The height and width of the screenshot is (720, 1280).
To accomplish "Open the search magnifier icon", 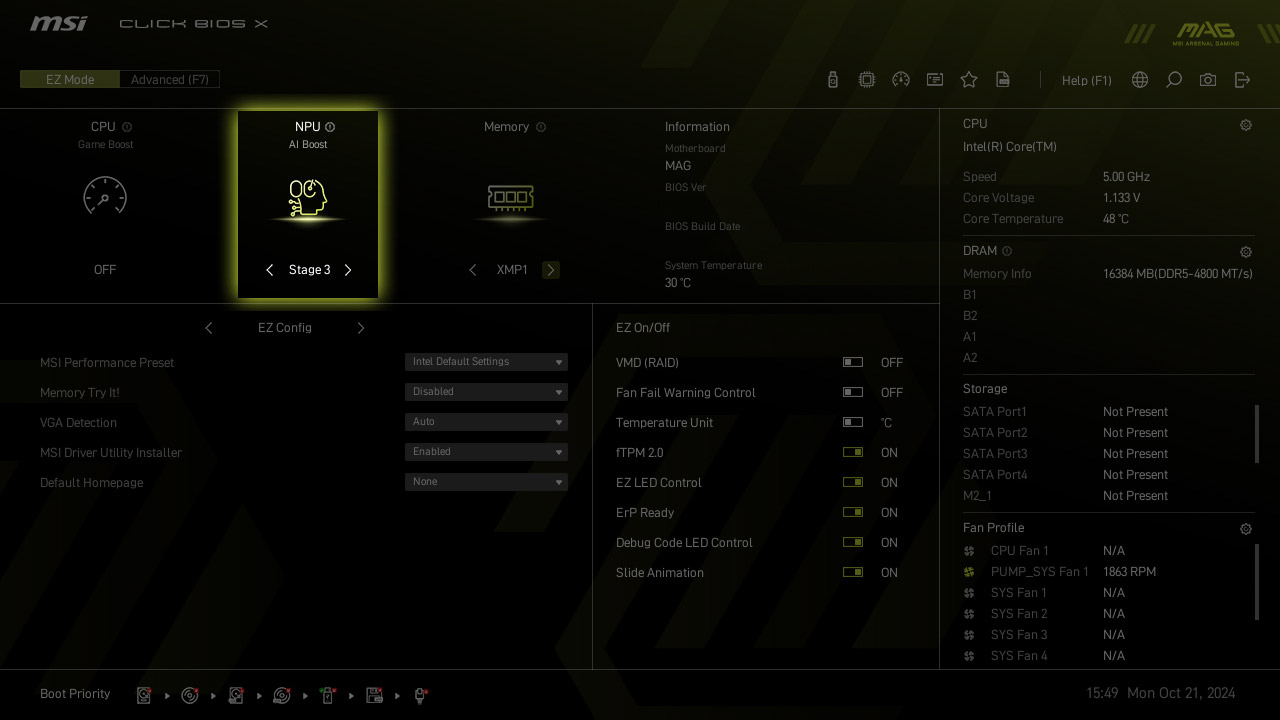I will (x=1174, y=80).
